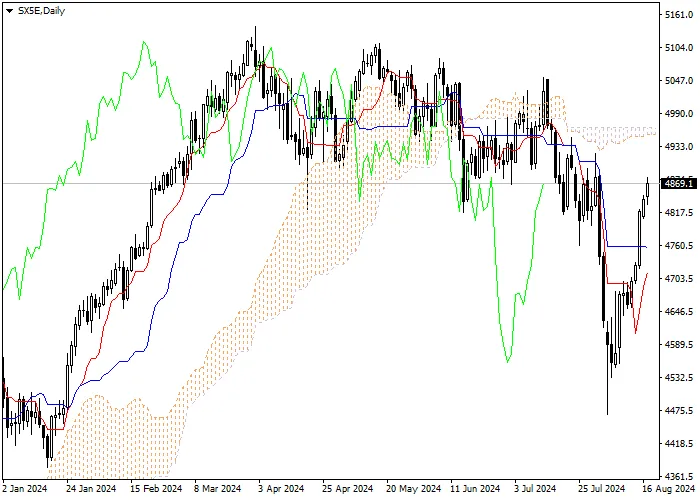The image size is (700, 500).
Task: Click the 11 Jun 2024 date label
Action: pos(475,489)
